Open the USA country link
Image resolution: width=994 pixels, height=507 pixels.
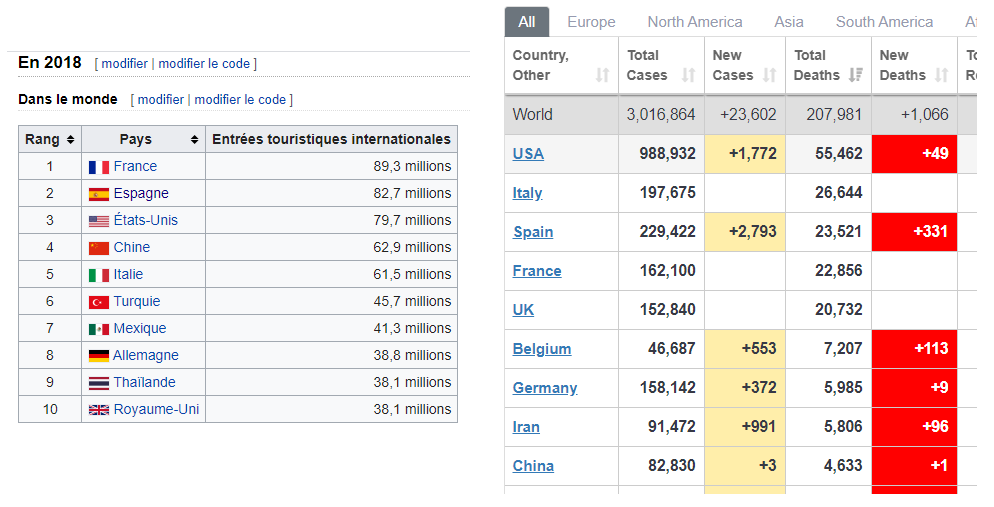coord(528,154)
